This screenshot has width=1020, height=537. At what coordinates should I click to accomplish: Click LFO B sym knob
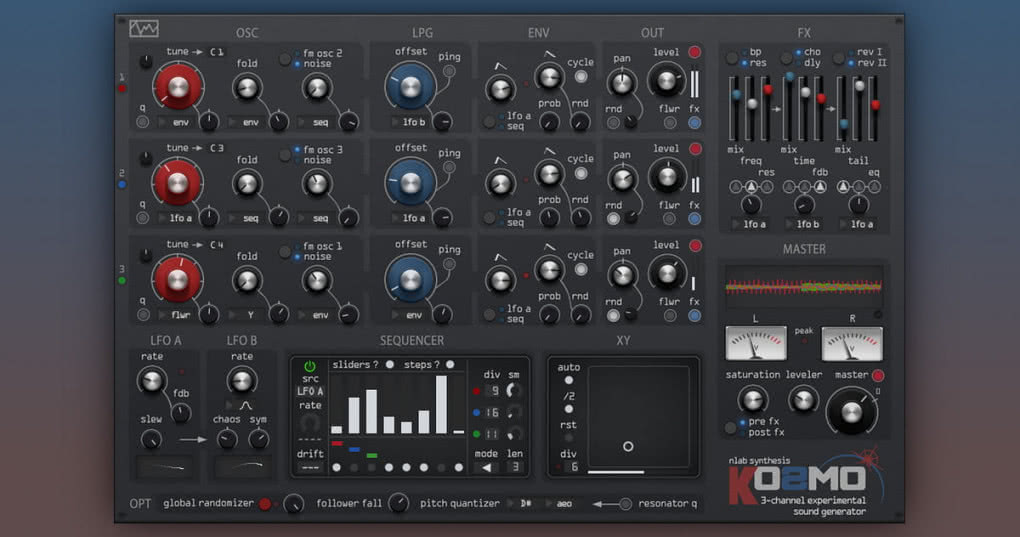click(x=258, y=439)
